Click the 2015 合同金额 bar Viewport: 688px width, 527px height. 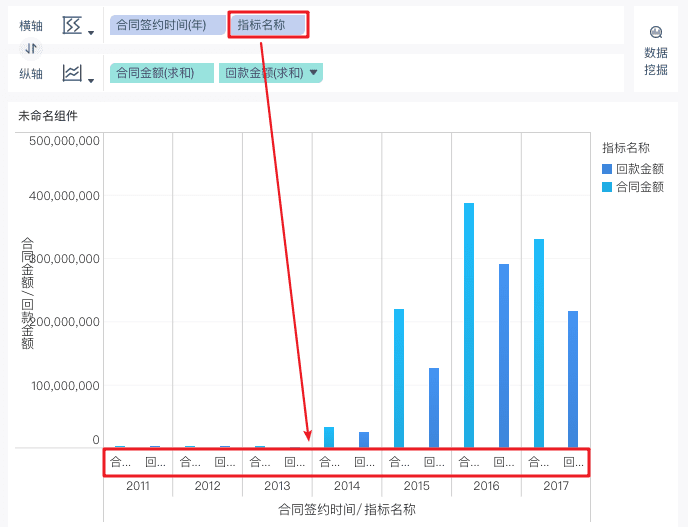click(399, 378)
